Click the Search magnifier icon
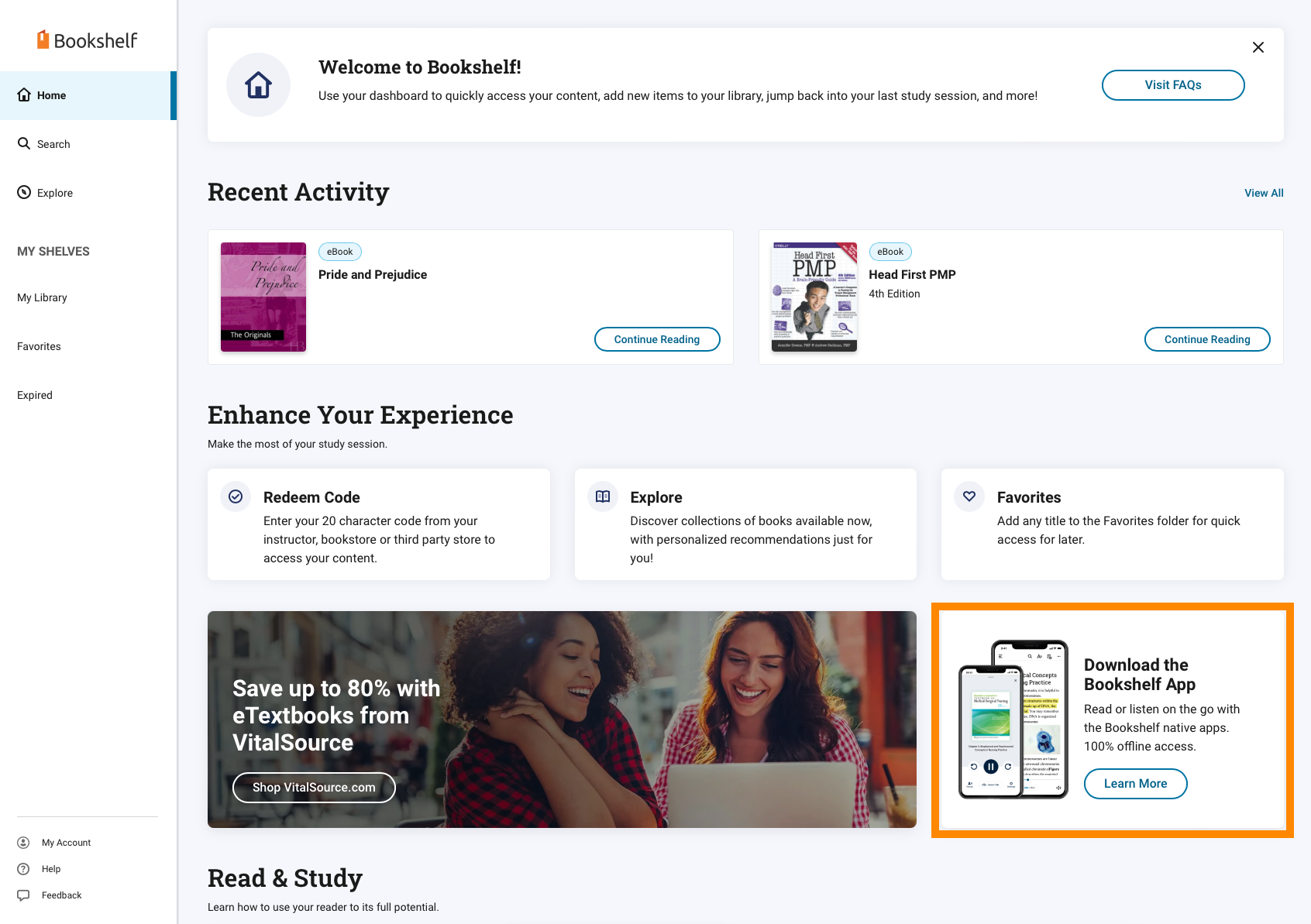 tap(24, 143)
